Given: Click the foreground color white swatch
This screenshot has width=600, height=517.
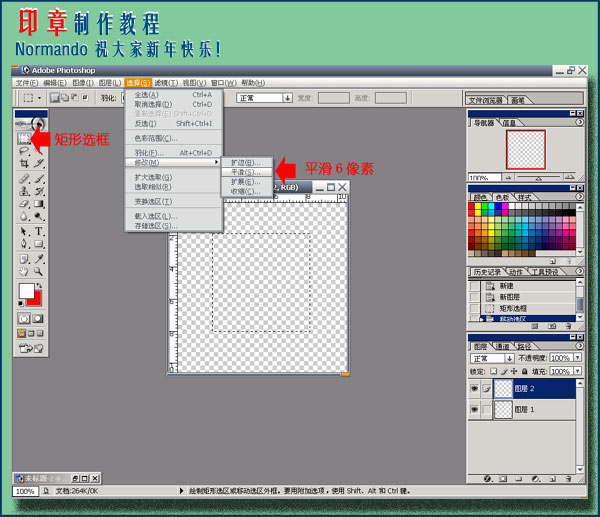Looking at the screenshot, I should [x=26, y=290].
